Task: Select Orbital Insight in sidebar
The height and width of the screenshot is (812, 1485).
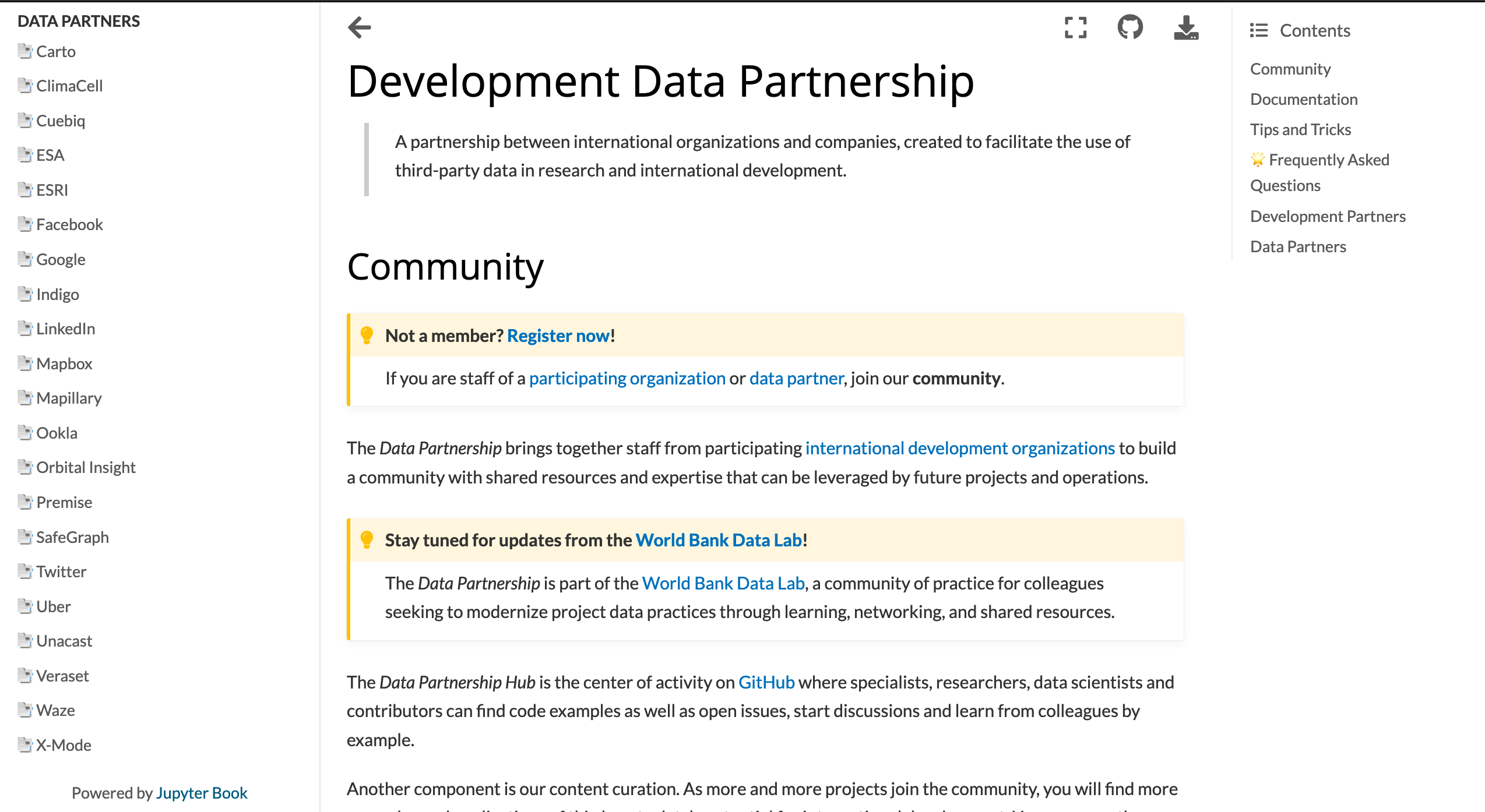Action: pos(86,467)
